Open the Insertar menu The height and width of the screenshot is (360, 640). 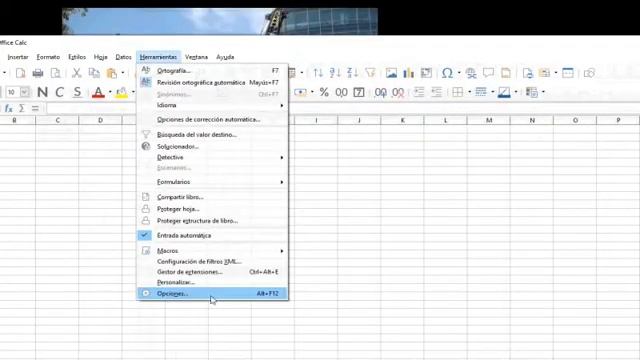(18, 57)
